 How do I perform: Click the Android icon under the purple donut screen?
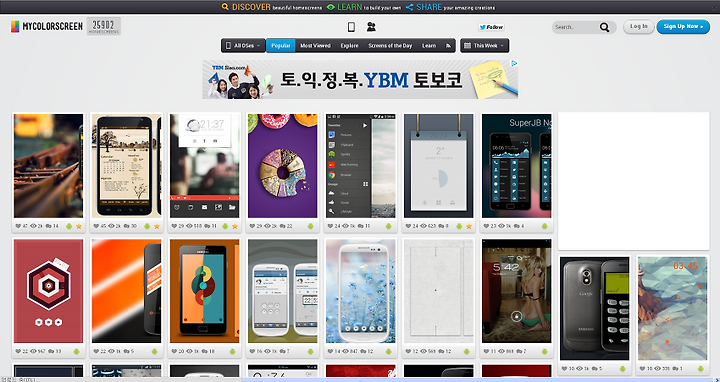click(x=310, y=226)
